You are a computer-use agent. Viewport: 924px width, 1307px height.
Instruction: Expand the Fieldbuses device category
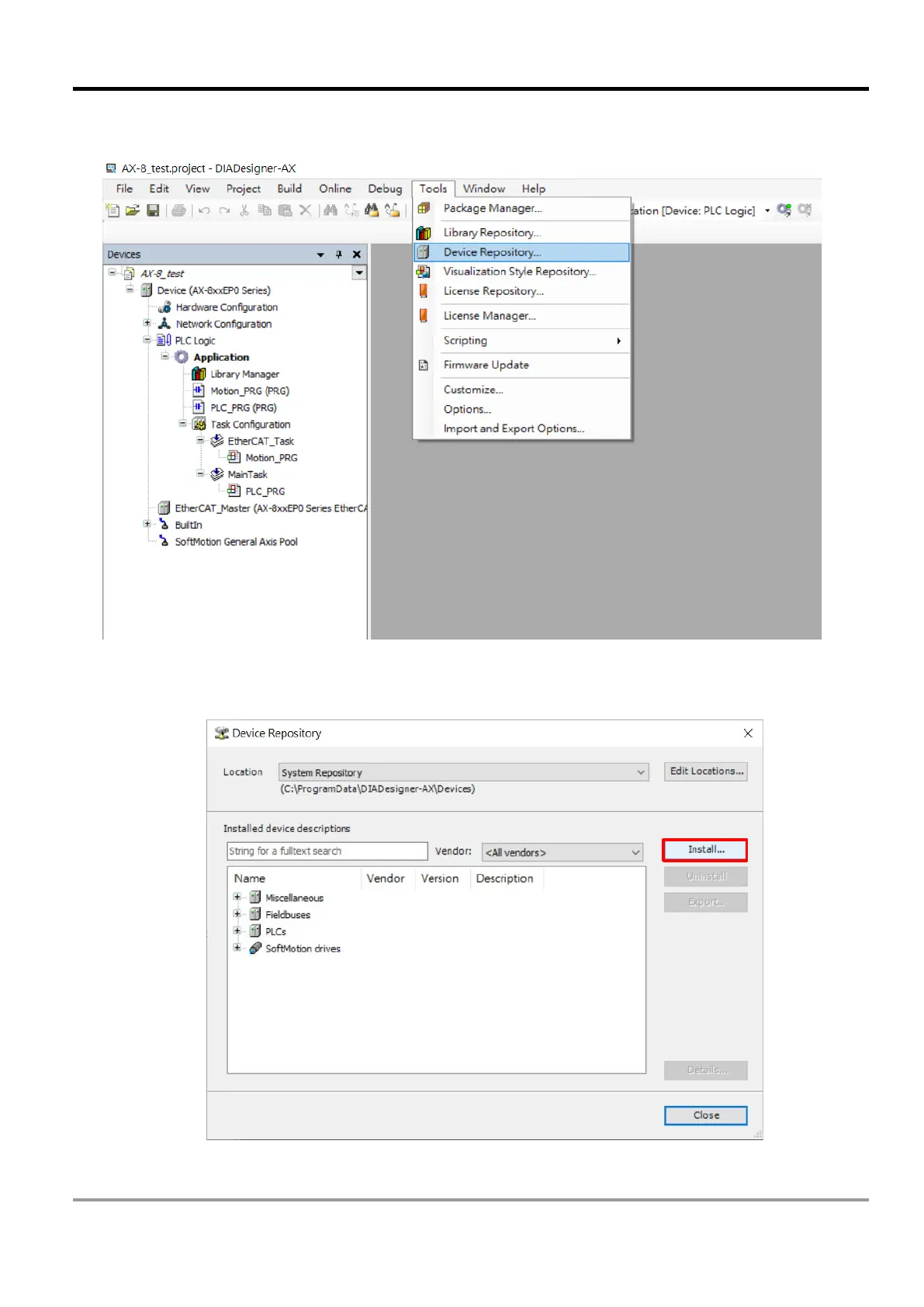(237, 914)
